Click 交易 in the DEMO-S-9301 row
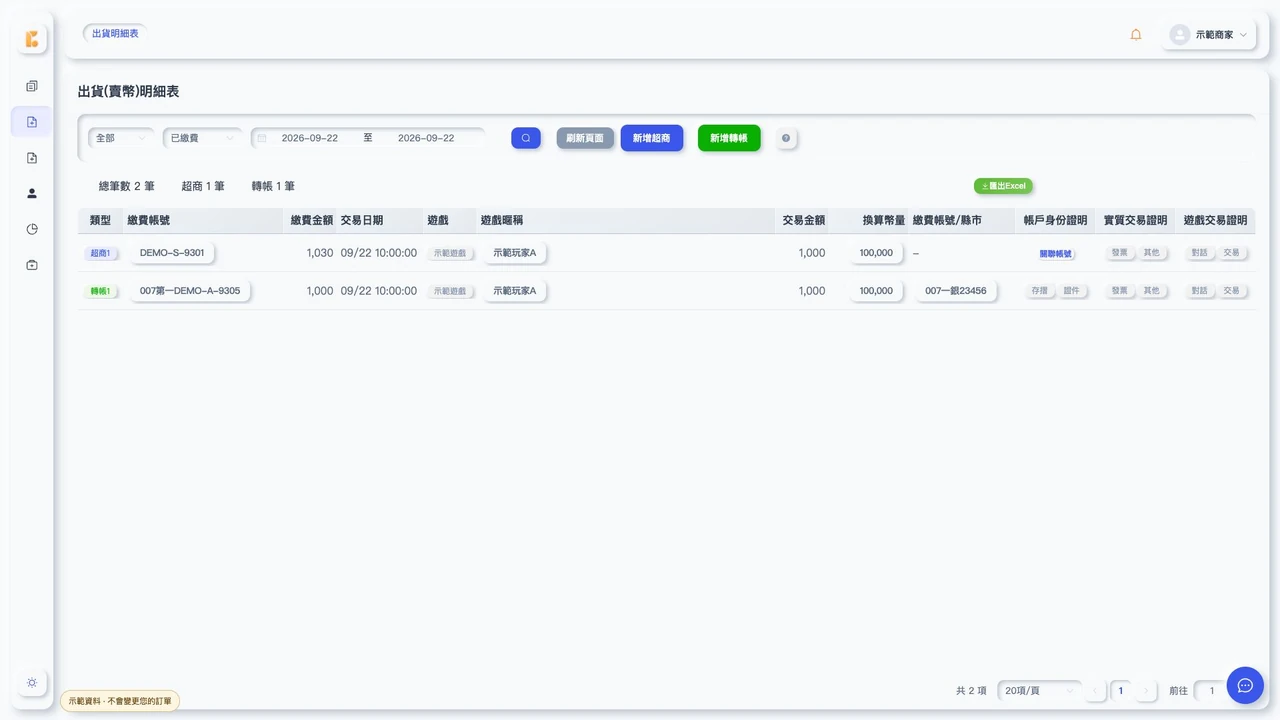The image size is (1280, 720). click(x=1232, y=253)
